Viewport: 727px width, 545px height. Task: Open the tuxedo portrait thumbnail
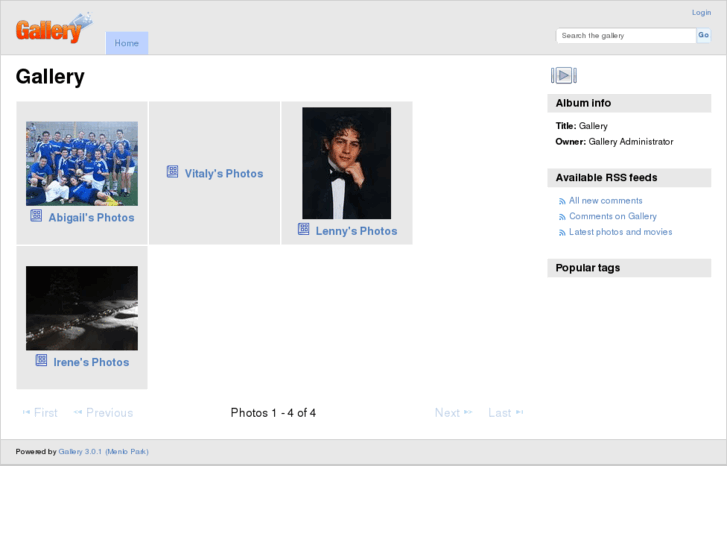coord(347,163)
